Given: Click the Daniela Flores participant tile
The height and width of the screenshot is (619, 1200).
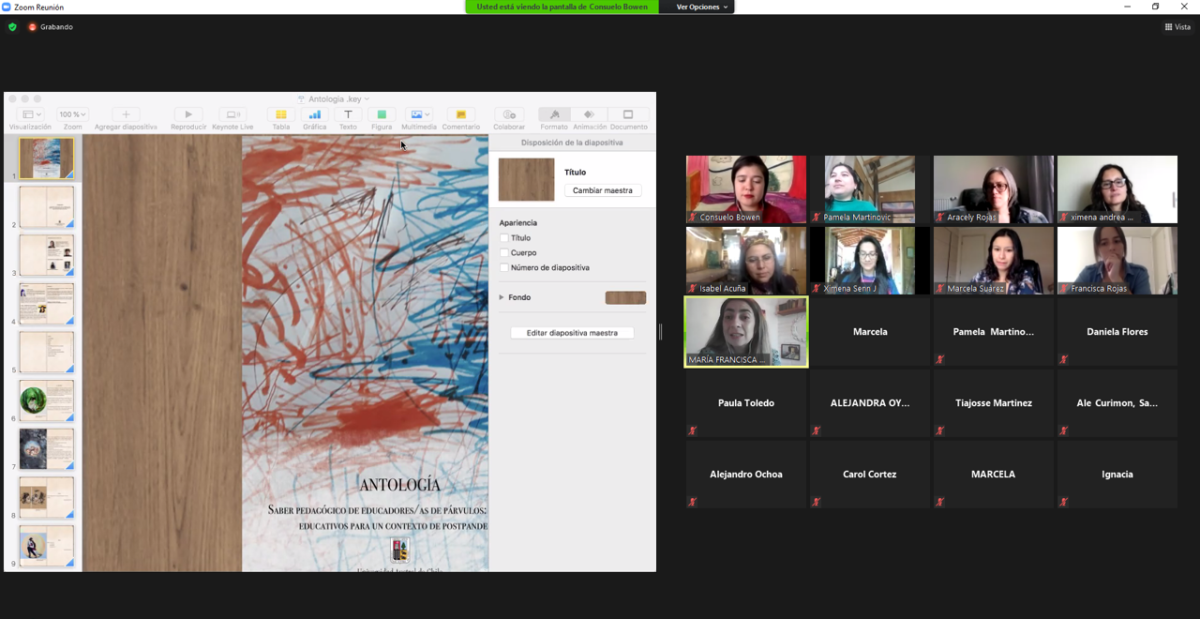Looking at the screenshot, I should (x=1117, y=332).
